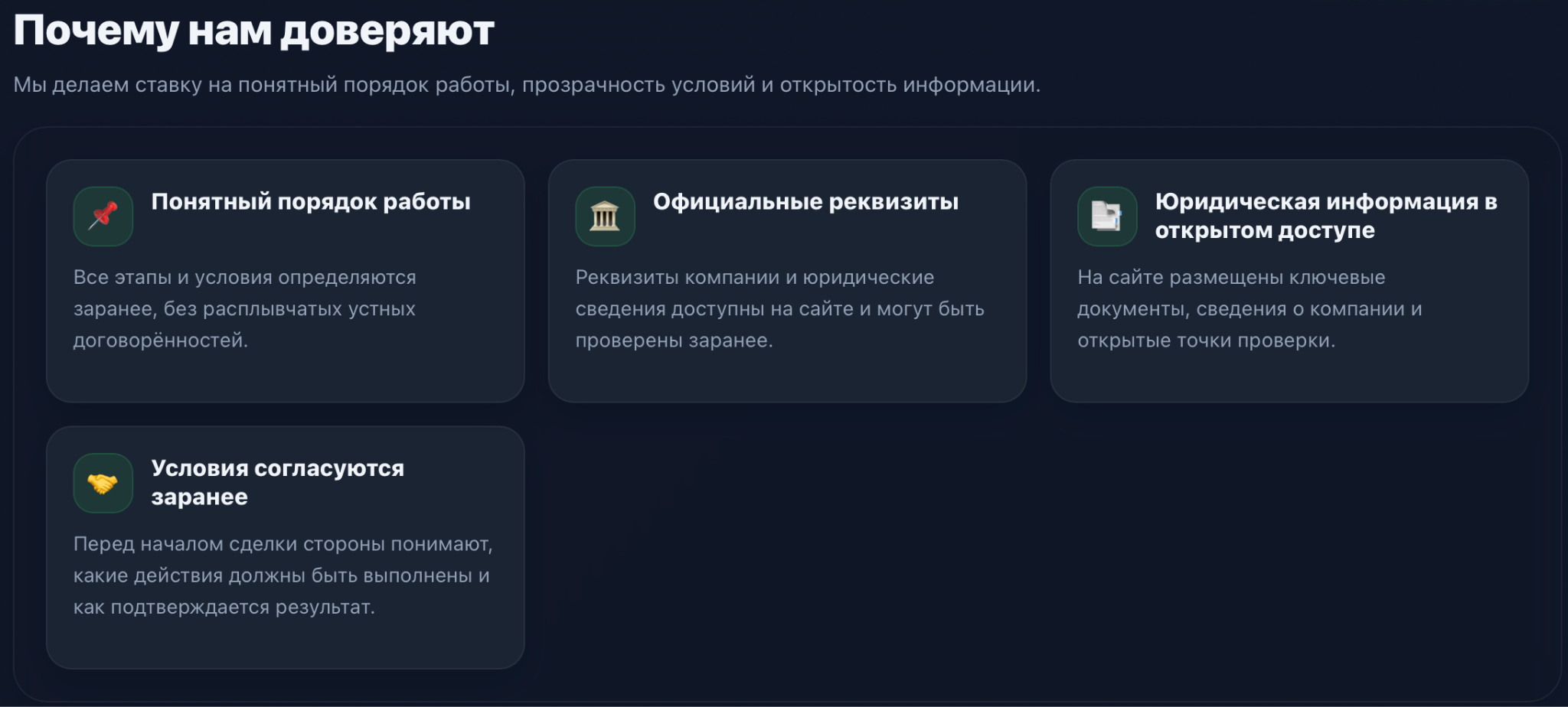
Task: Click the bank building icon
Action: point(605,217)
